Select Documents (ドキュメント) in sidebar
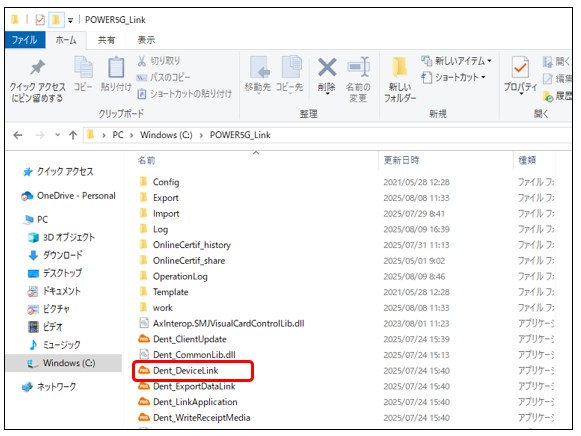Screen dimensions: 581x436 point(54,291)
